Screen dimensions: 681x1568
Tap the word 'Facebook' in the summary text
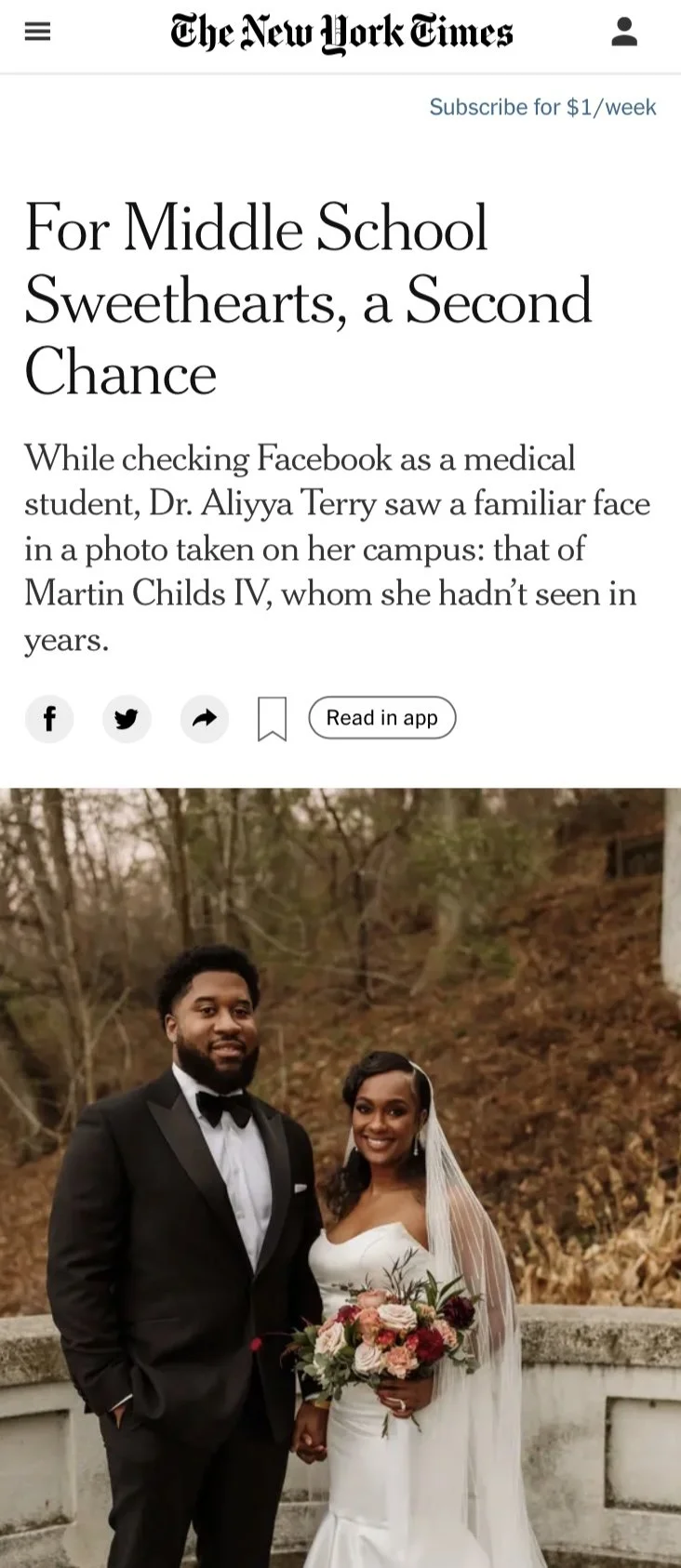point(325,458)
